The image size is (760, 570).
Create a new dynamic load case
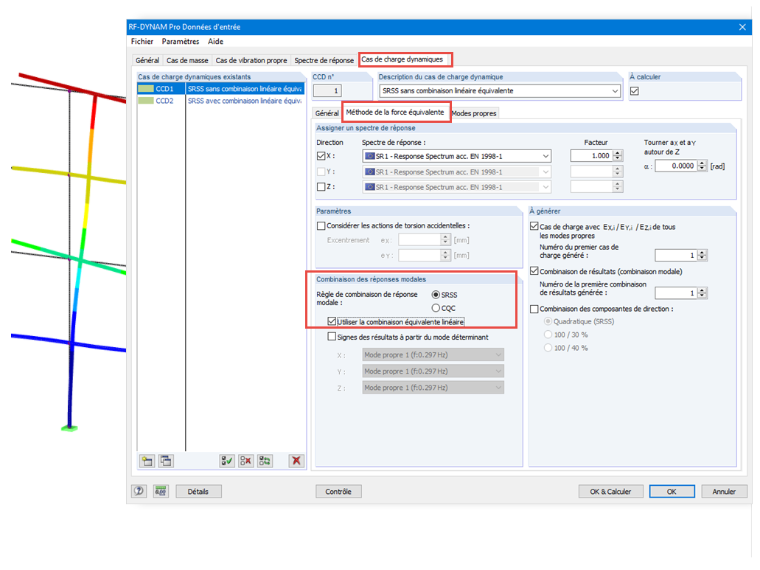point(147,460)
